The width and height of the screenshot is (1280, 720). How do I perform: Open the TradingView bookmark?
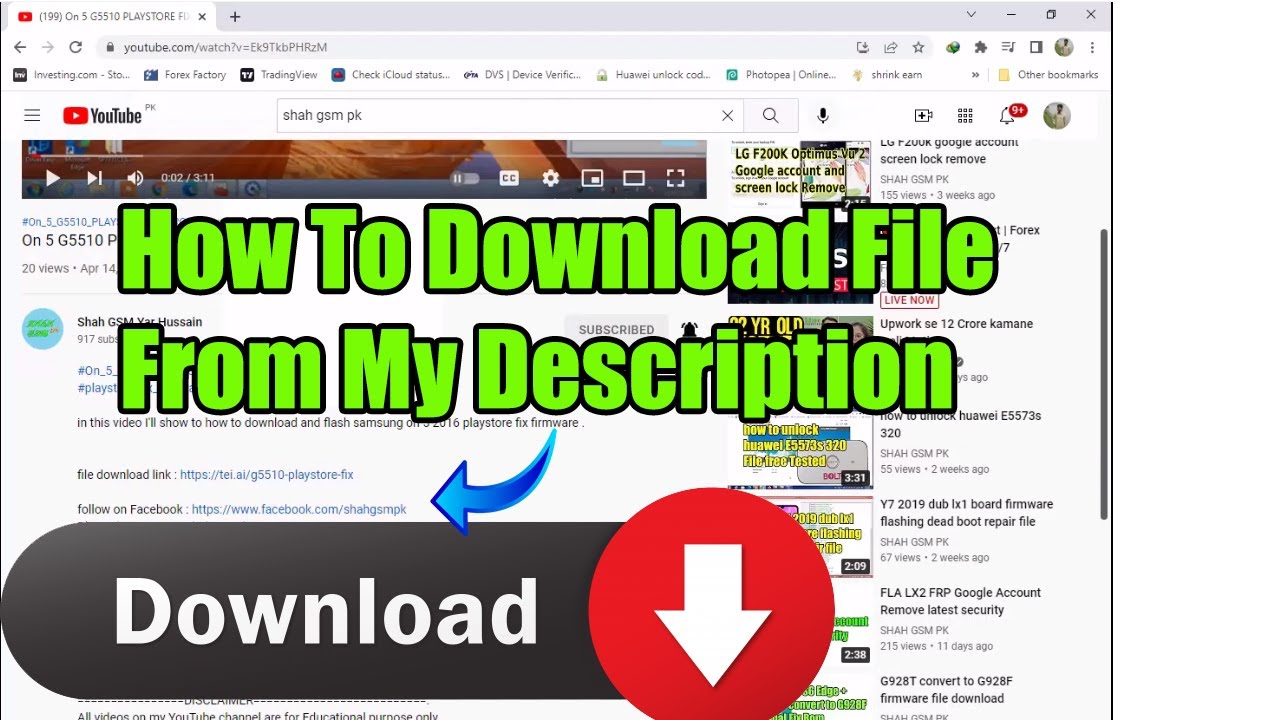[x=279, y=75]
